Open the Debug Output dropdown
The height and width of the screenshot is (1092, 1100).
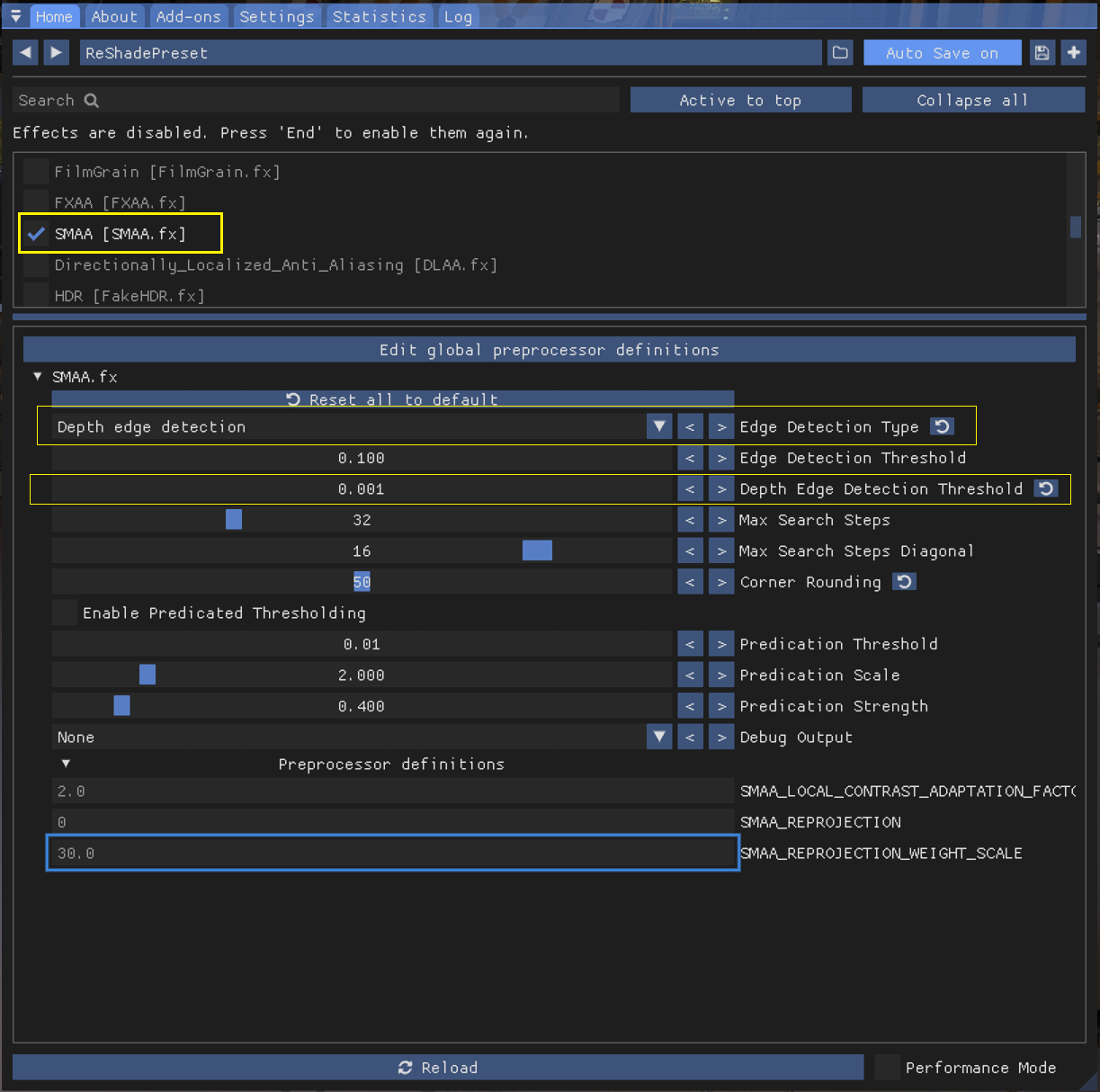coord(659,737)
